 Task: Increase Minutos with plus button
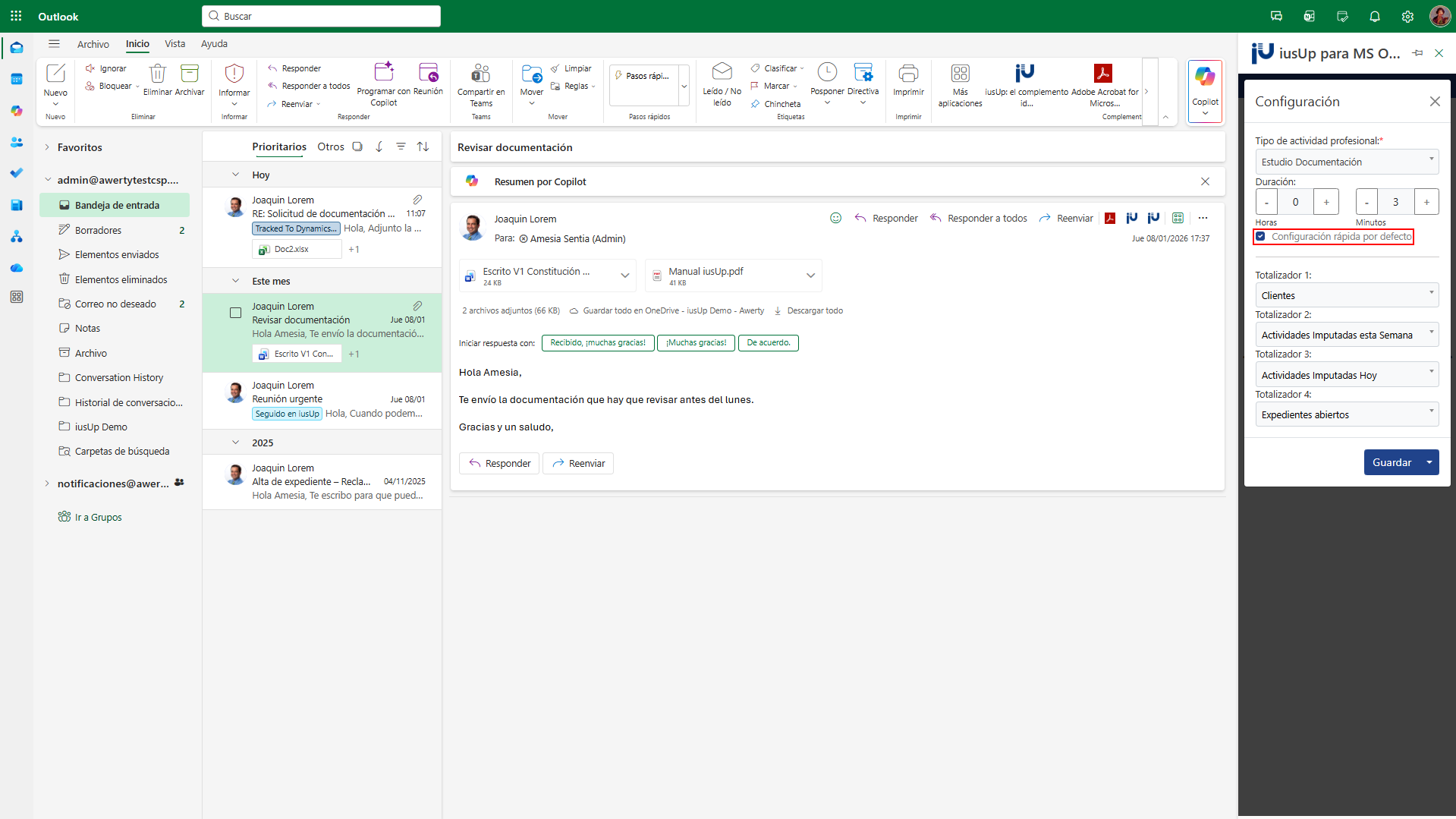click(x=1426, y=203)
